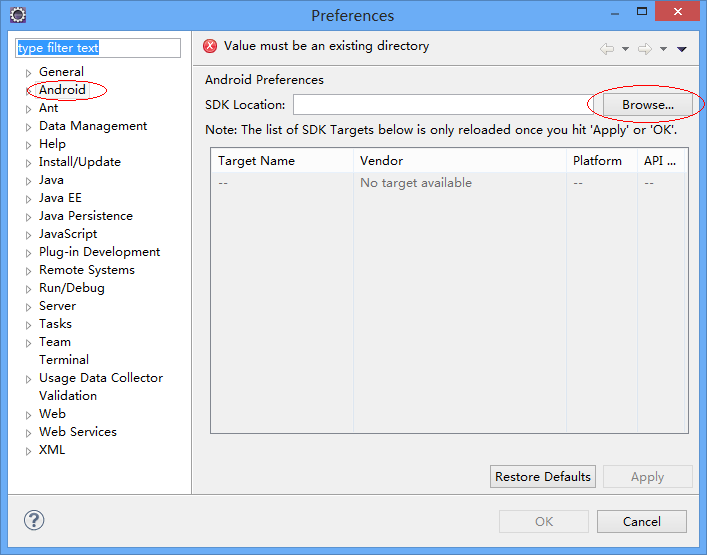This screenshot has width=707, height=555.
Task: Expand the Team tree node
Action: (x=28, y=343)
